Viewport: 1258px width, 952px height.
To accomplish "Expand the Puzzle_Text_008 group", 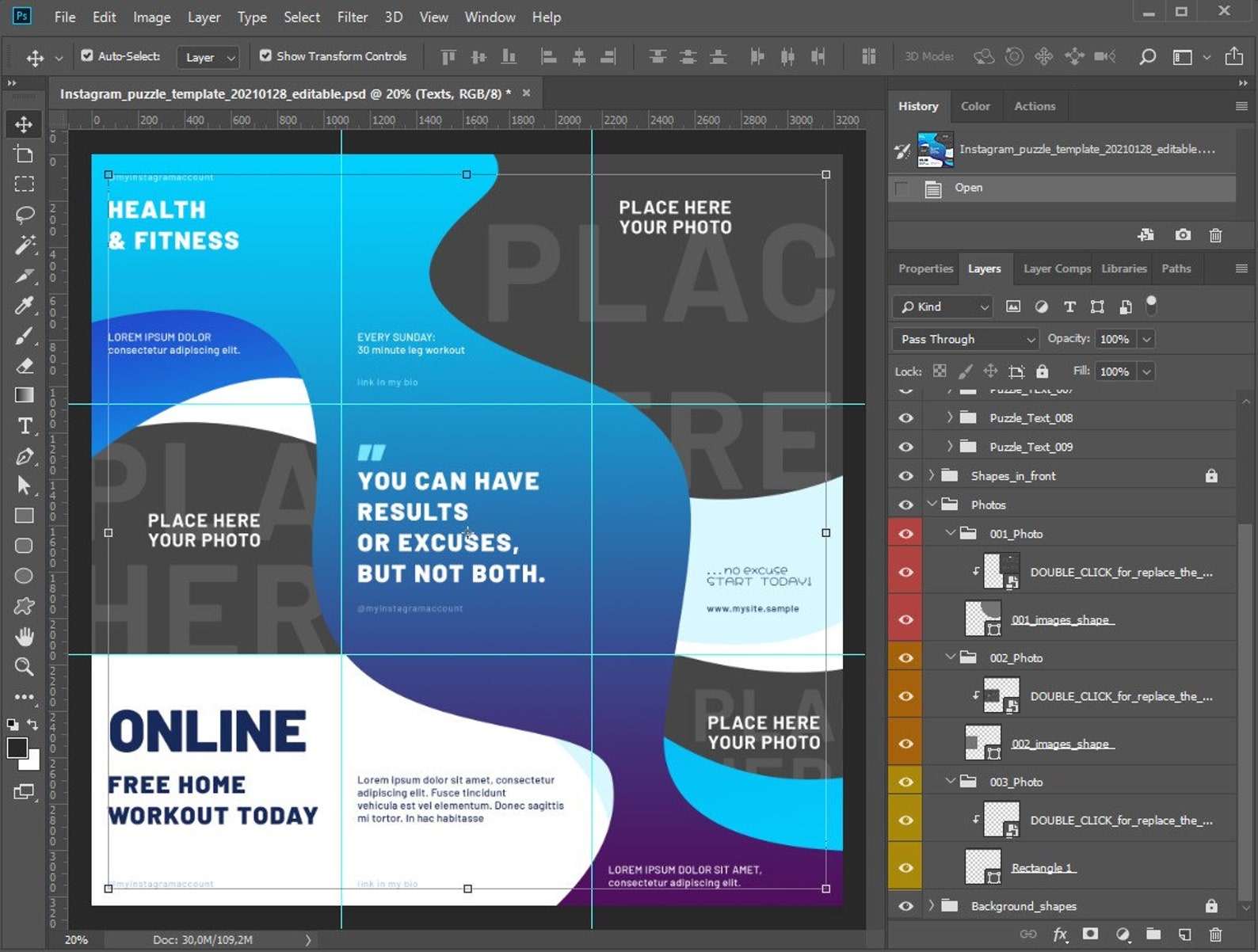I will pos(950,417).
